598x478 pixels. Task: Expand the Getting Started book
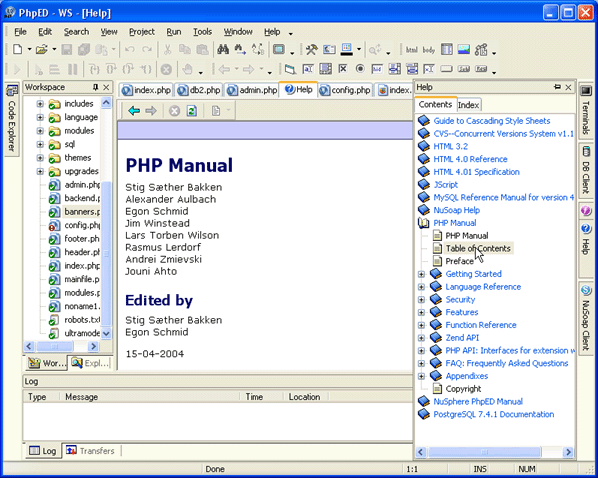coord(421,274)
